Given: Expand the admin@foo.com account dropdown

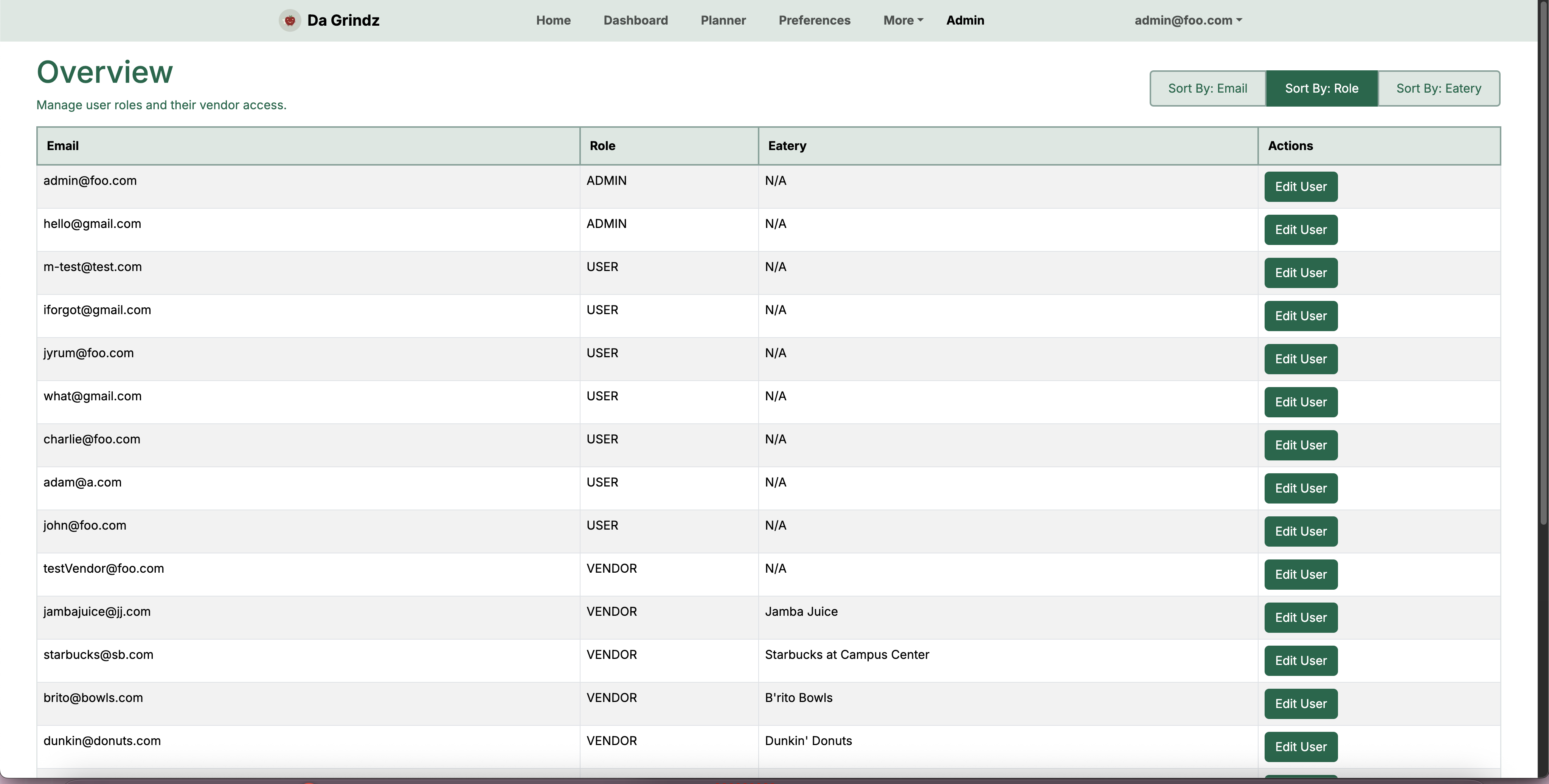Looking at the screenshot, I should [1187, 20].
